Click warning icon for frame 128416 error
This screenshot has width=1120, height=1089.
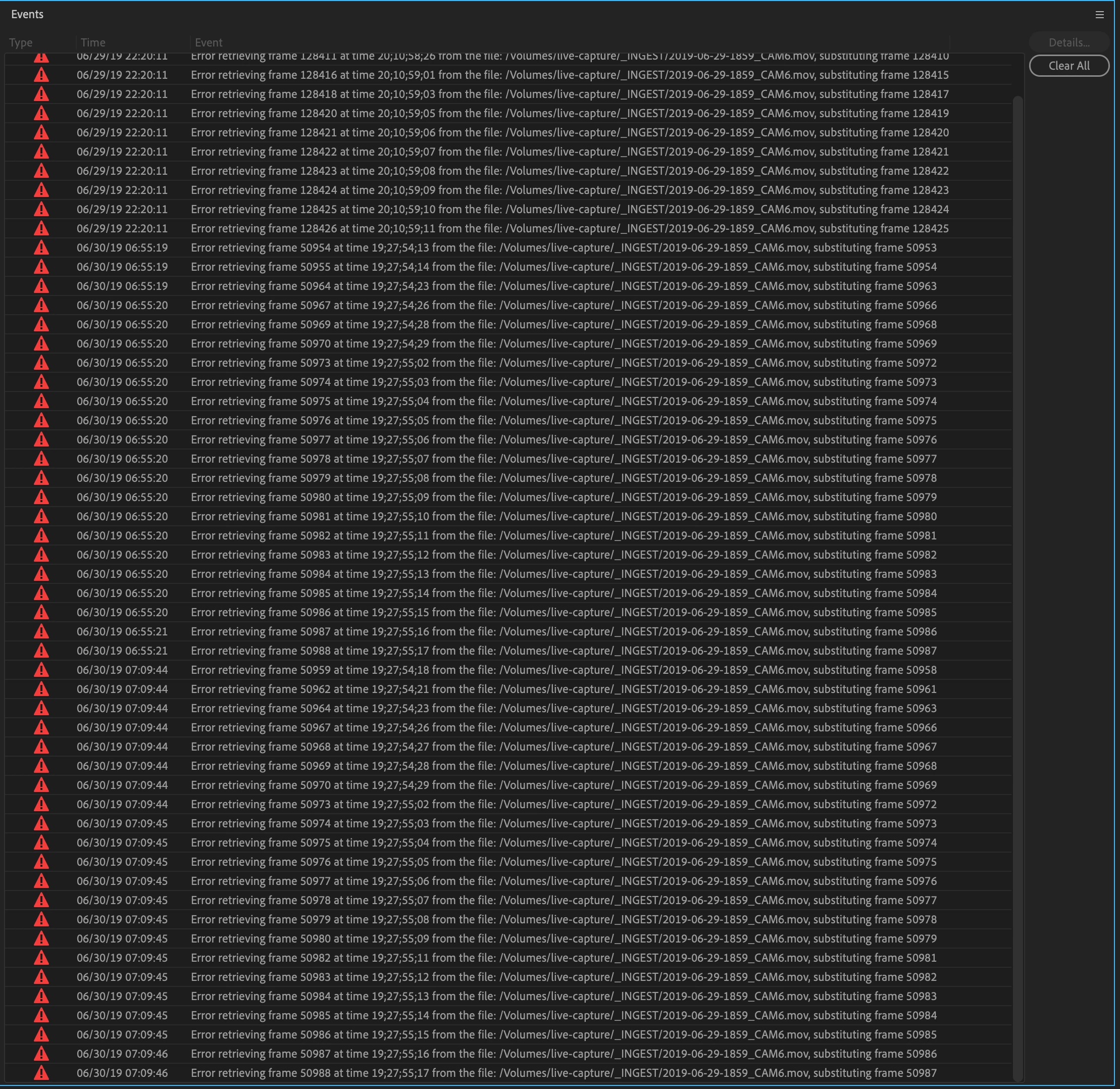tap(41, 75)
